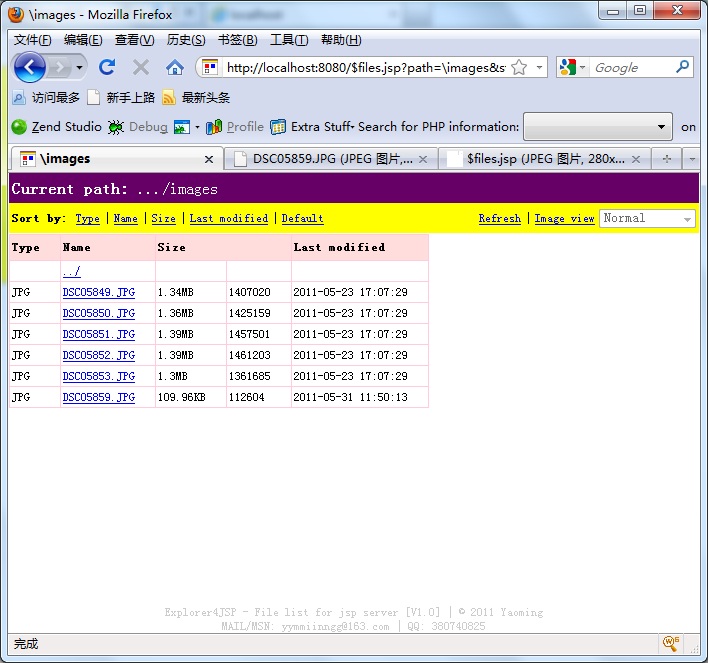This screenshot has width=708, height=663.
Task: Navigate to parent directory ../ link
Action: [71, 271]
